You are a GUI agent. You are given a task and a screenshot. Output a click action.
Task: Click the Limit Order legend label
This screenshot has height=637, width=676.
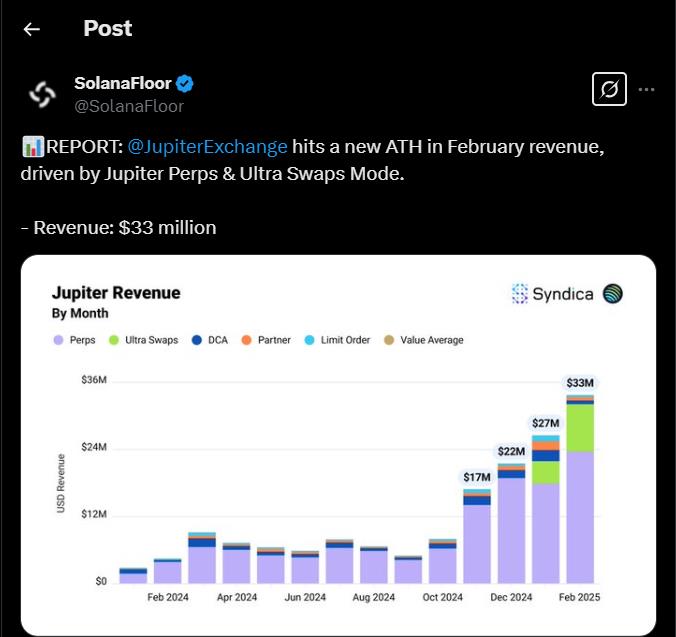[x=345, y=340]
